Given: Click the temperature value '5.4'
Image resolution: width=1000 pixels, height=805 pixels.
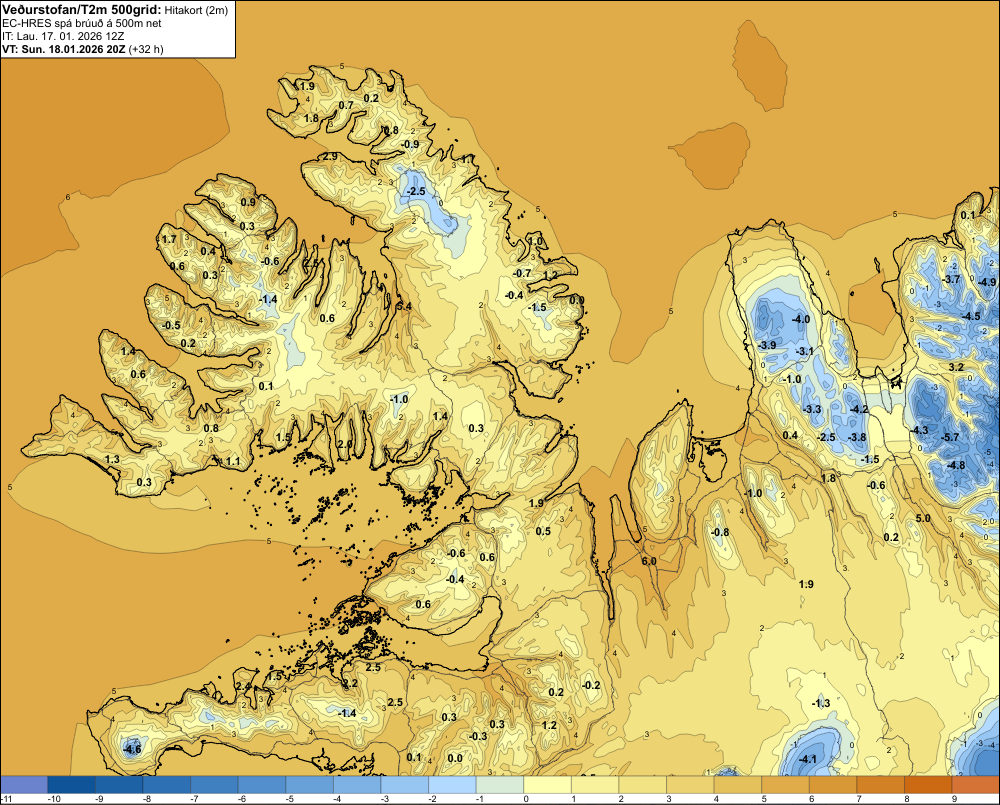Looking at the screenshot, I should tap(404, 306).
